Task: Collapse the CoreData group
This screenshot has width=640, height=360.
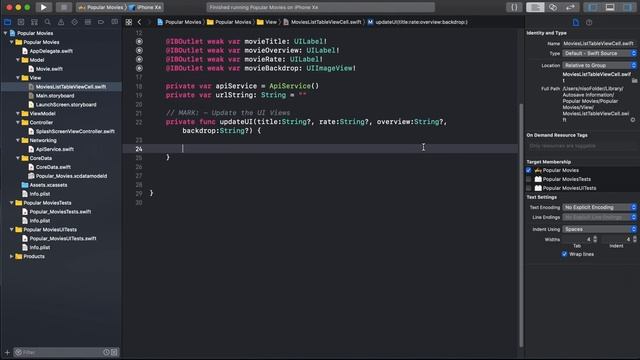Action: (18, 158)
